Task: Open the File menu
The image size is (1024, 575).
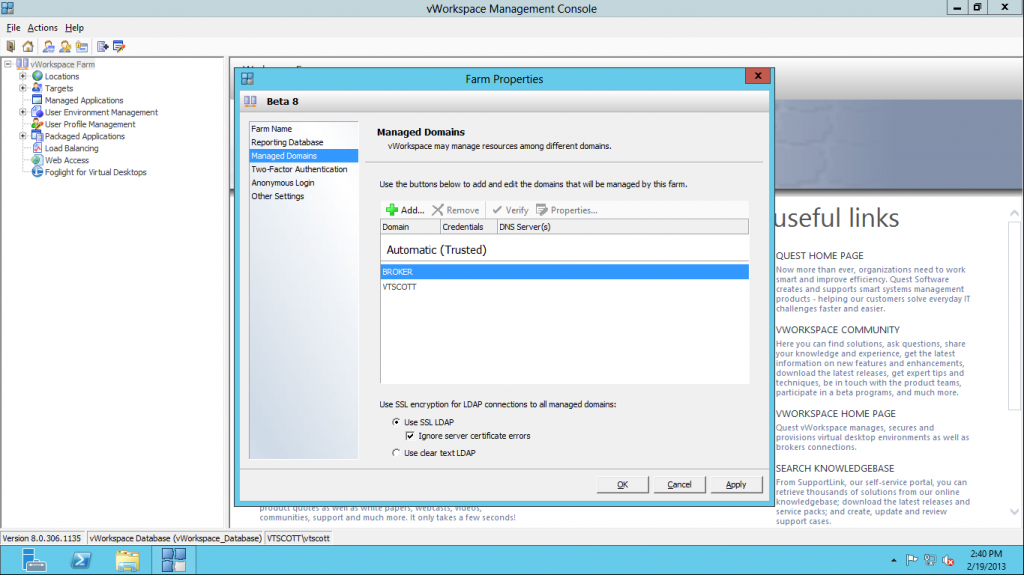Action: click(13, 27)
